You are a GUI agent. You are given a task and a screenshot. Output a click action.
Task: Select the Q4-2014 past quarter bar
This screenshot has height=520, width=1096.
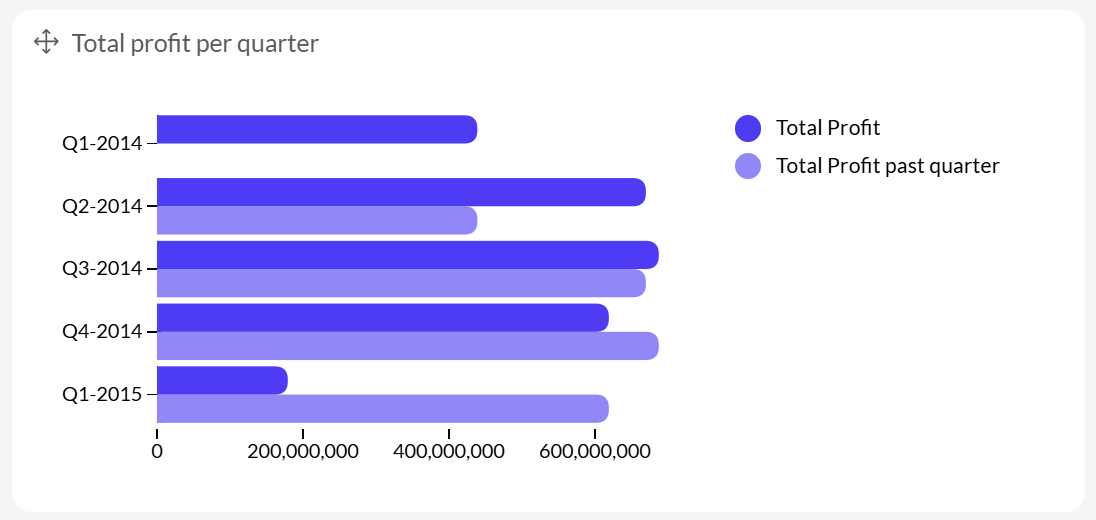point(407,346)
